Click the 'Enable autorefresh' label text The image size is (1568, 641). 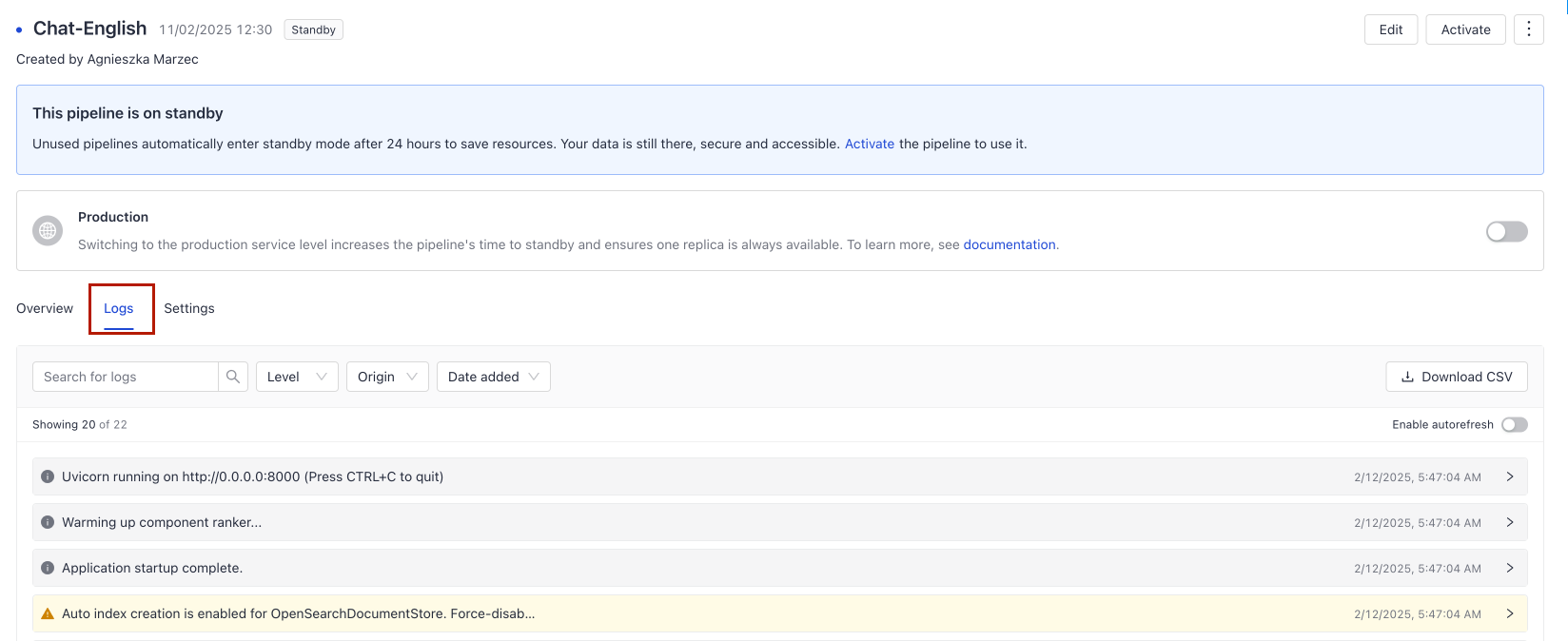tap(1442, 424)
